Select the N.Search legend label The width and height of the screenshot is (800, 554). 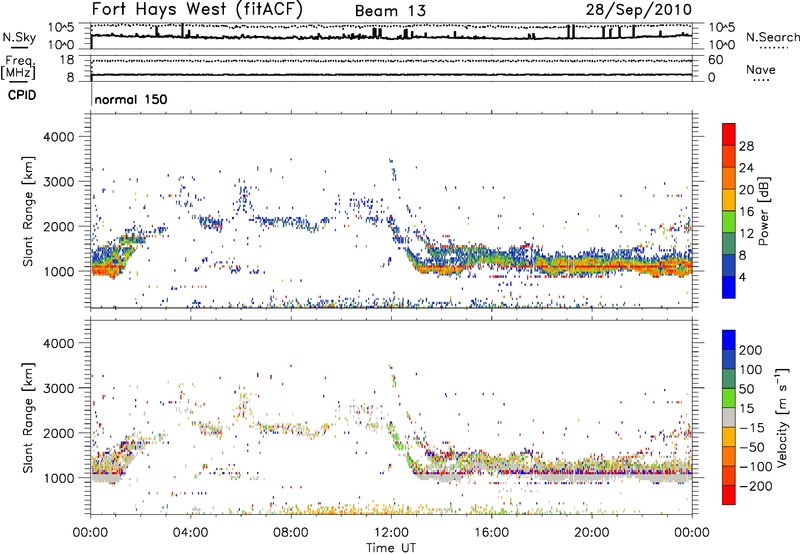coord(772,37)
